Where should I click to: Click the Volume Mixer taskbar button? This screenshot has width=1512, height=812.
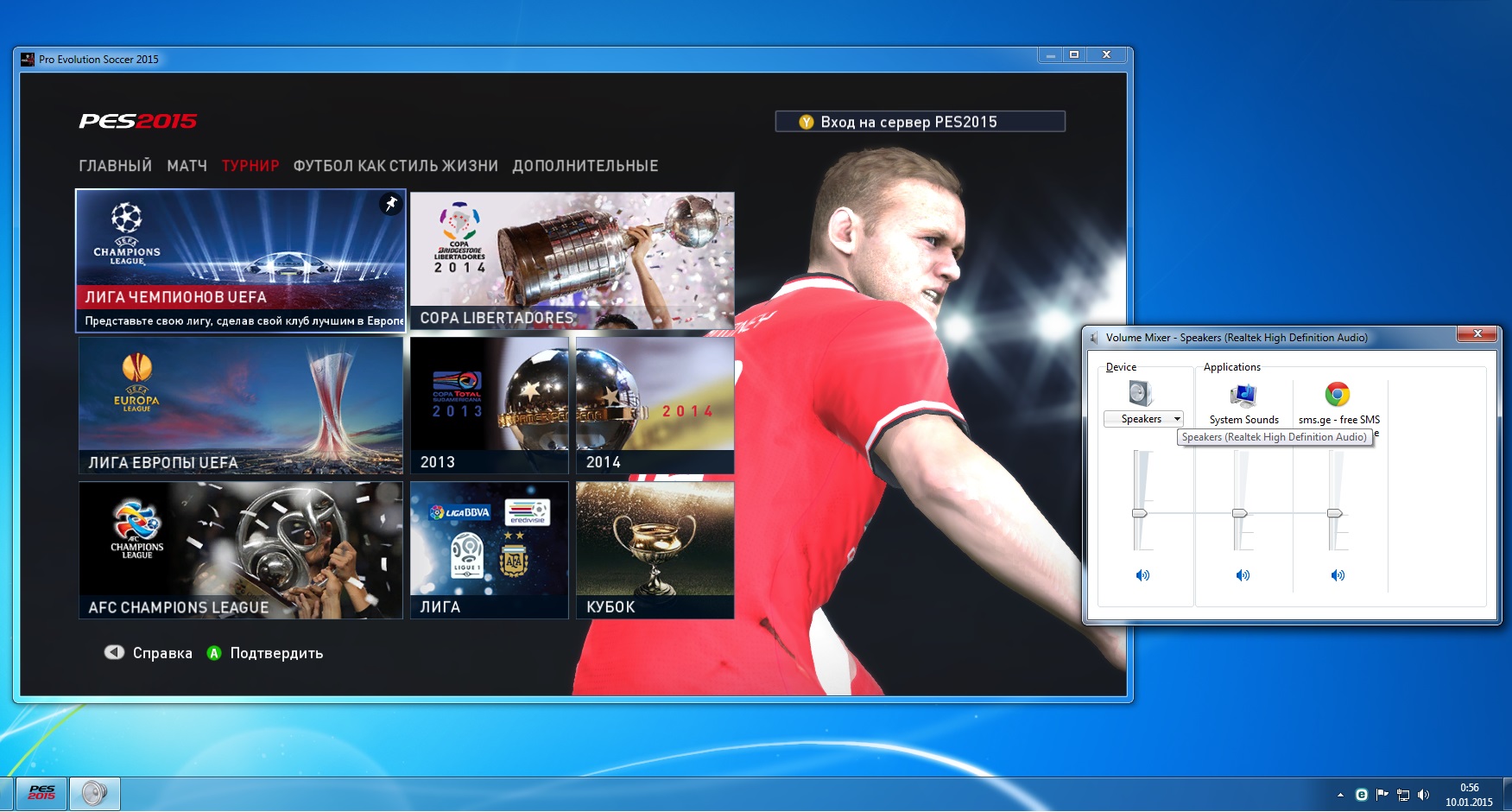click(95, 793)
